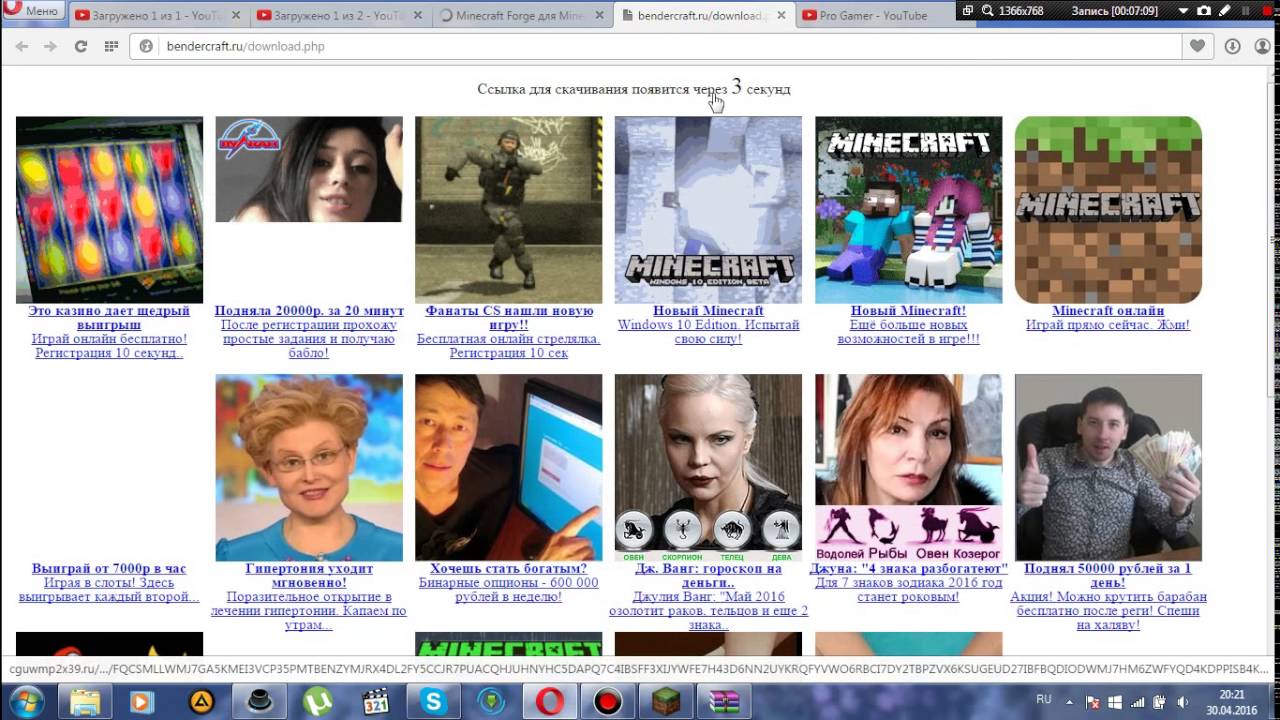Open link 'Подняла 20000р. за 20 минут'
The height and width of the screenshot is (720, 1280).
tap(309, 311)
